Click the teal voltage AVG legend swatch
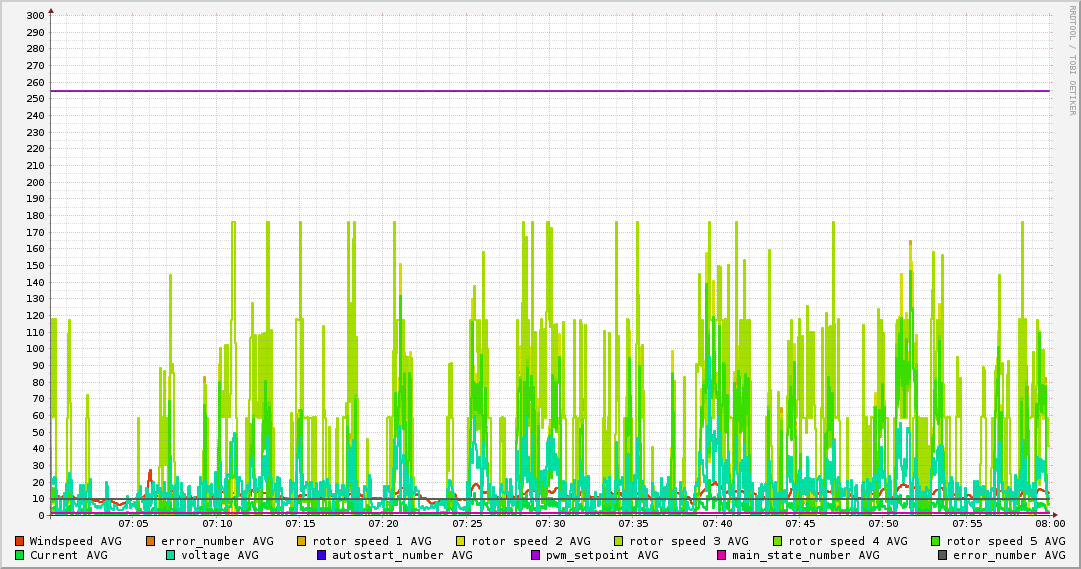 tap(171, 555)
